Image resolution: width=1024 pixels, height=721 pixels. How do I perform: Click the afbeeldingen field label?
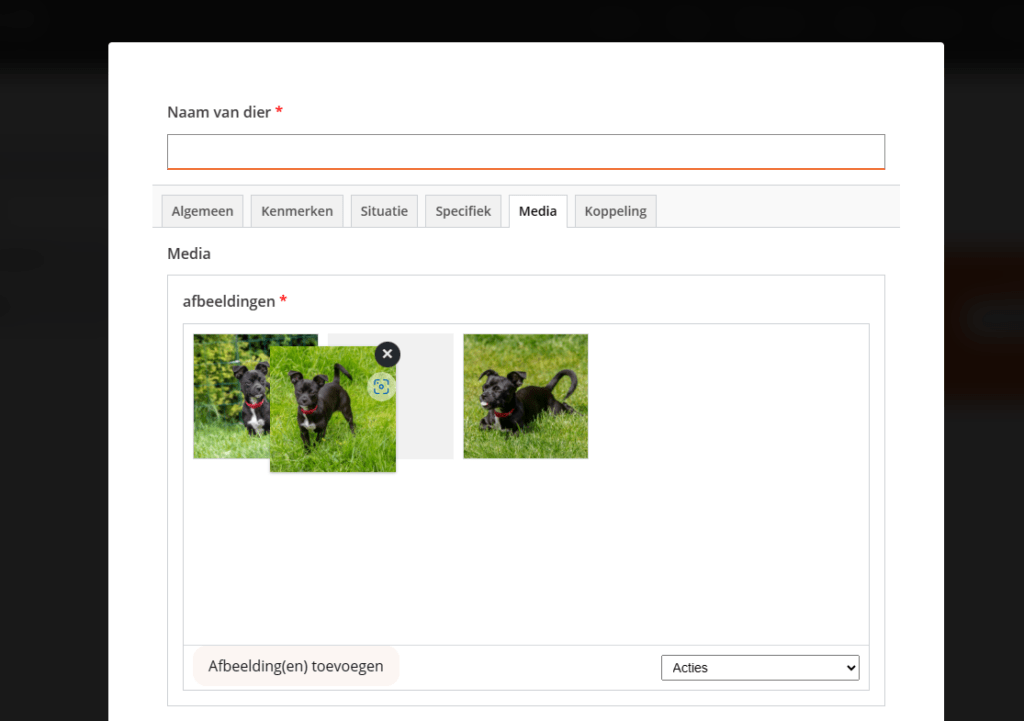pos(229,301)
